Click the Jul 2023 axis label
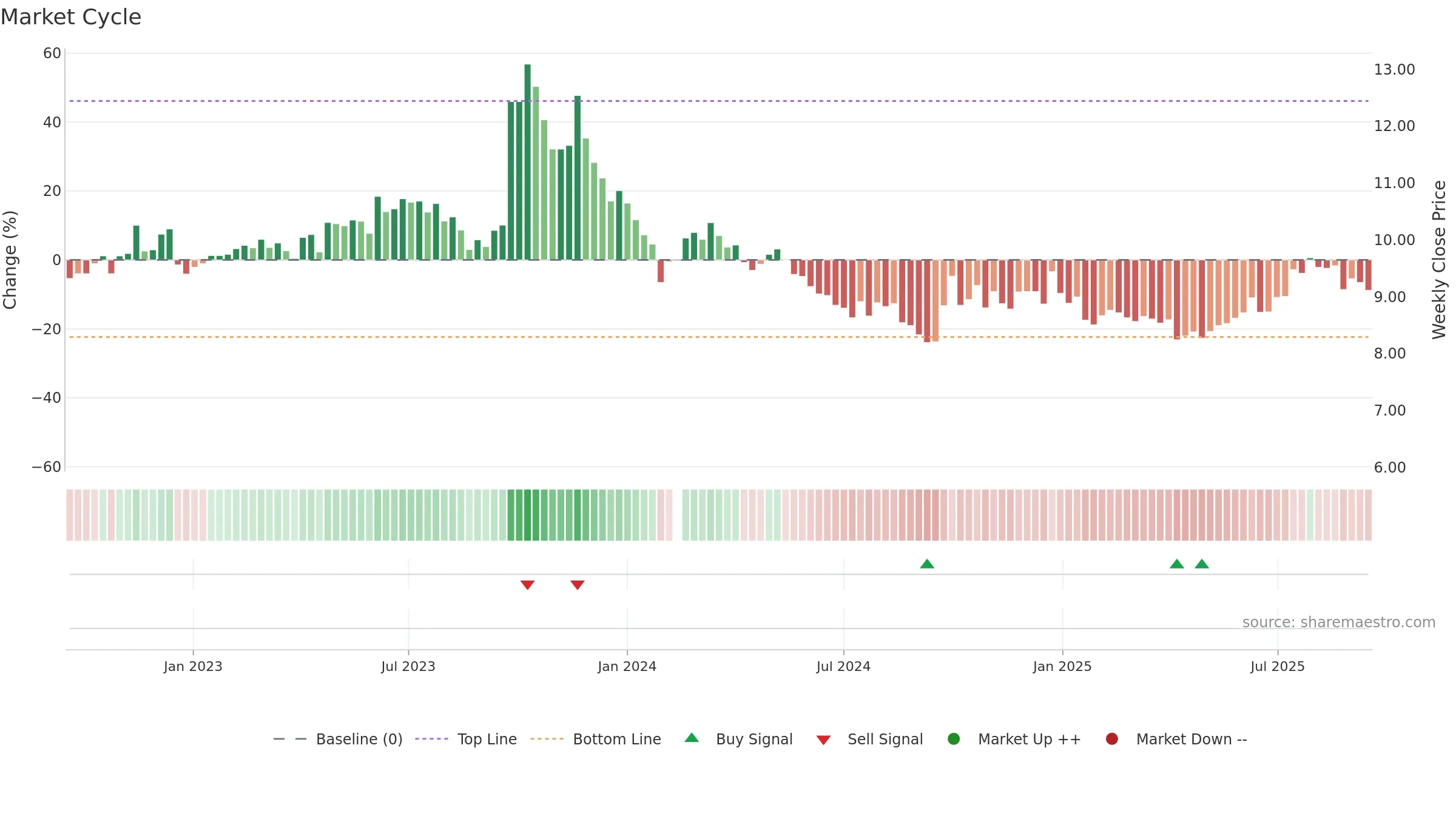The width and height of the screenshot is (1456, 819). click(x=408, y=667)
